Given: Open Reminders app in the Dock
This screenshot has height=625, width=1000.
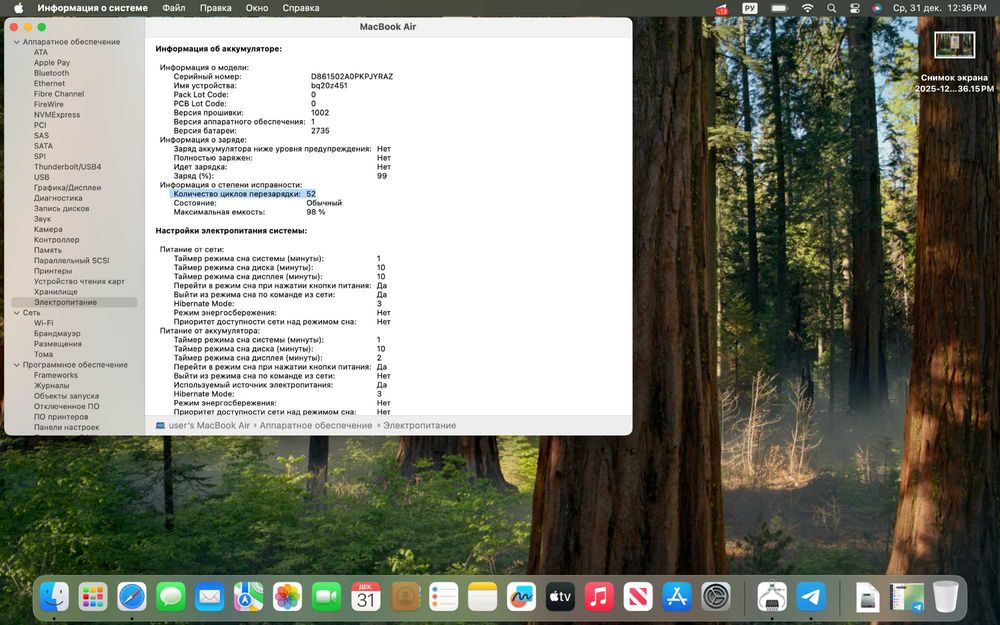Looking at the screenshot, I should [444, 597].
